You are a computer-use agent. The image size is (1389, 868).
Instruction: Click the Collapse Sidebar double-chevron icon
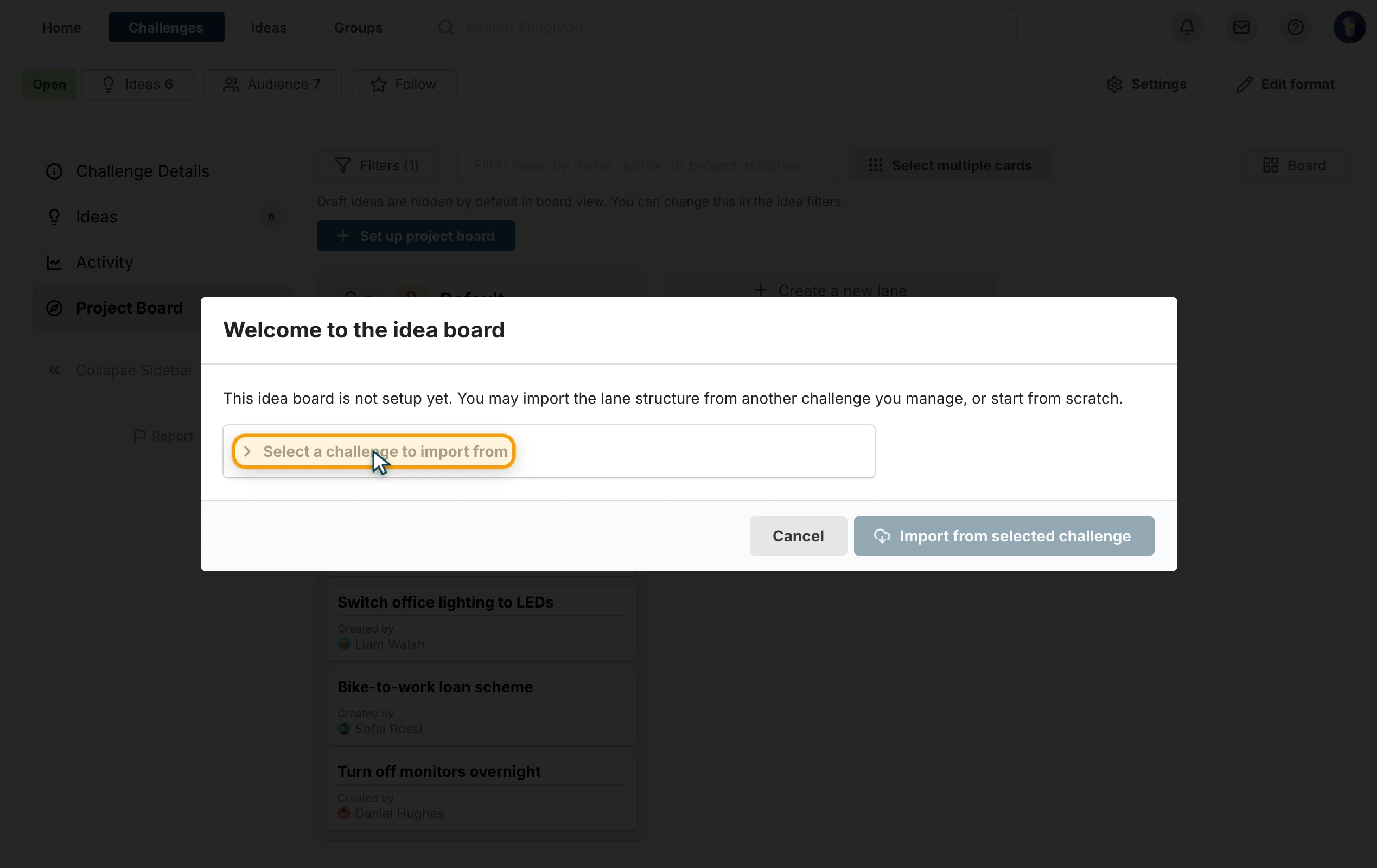54,371
